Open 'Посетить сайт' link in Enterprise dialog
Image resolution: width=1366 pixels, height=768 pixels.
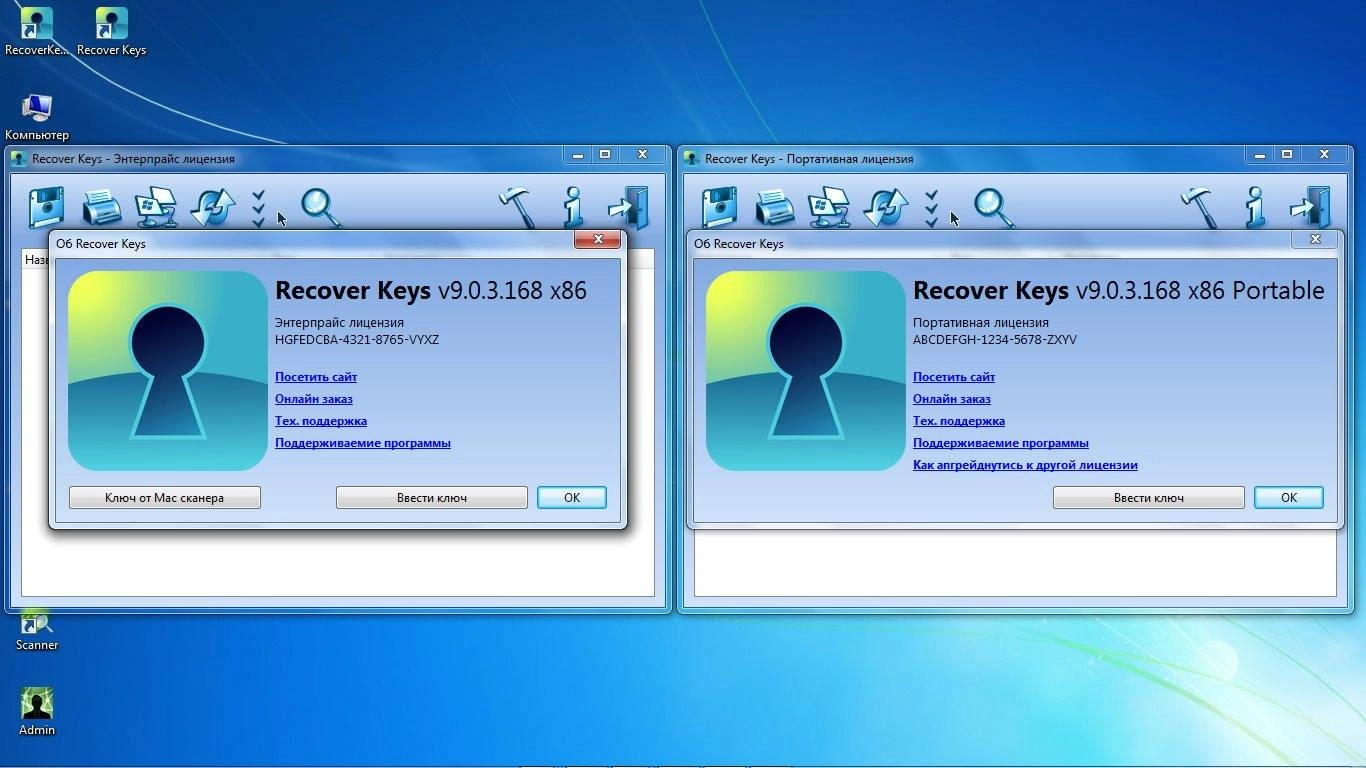pyautogui.click(x=316, y=377)
